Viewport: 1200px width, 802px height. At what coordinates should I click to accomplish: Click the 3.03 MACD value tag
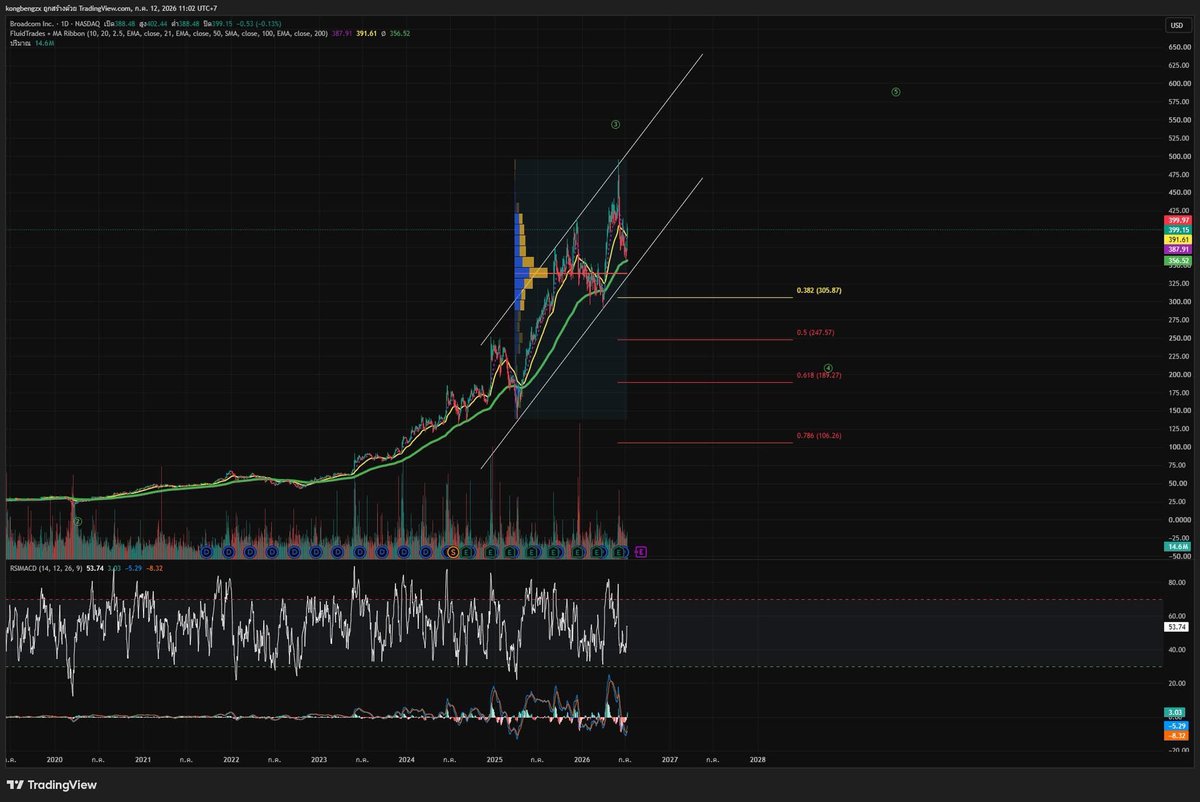click(x=1176, y=712)
